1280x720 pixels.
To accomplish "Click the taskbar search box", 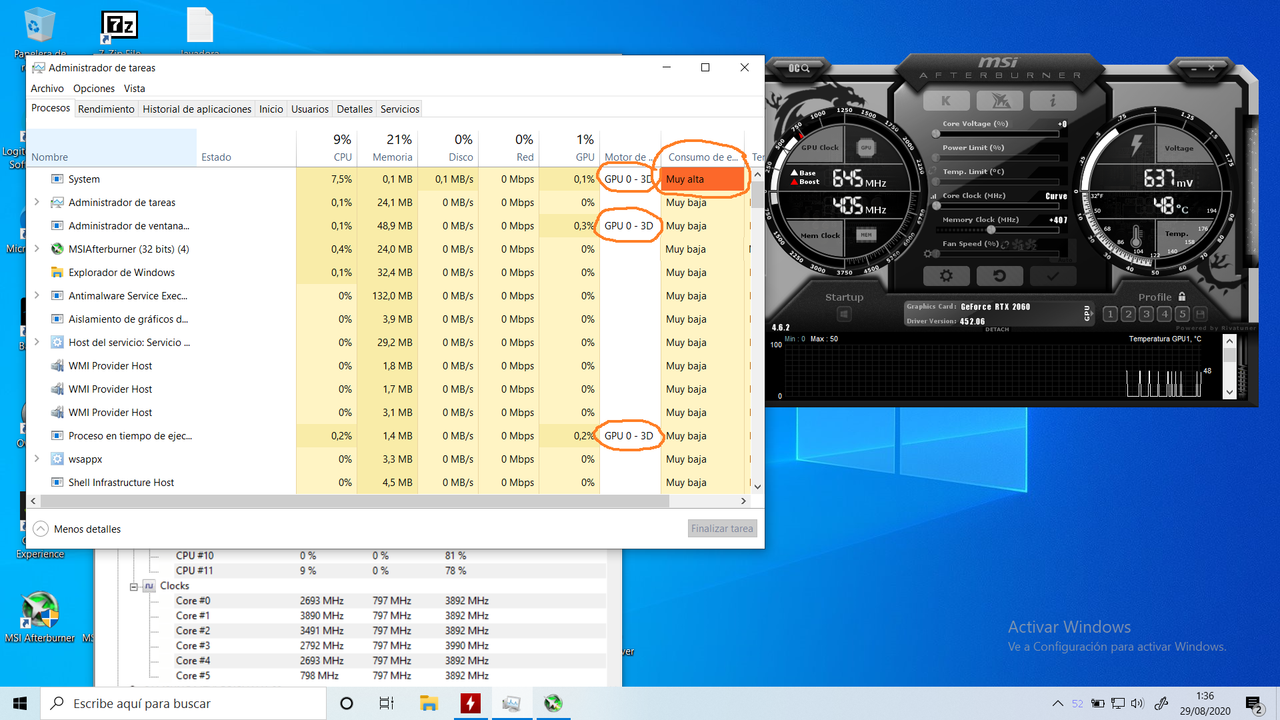I will point(181,703).
